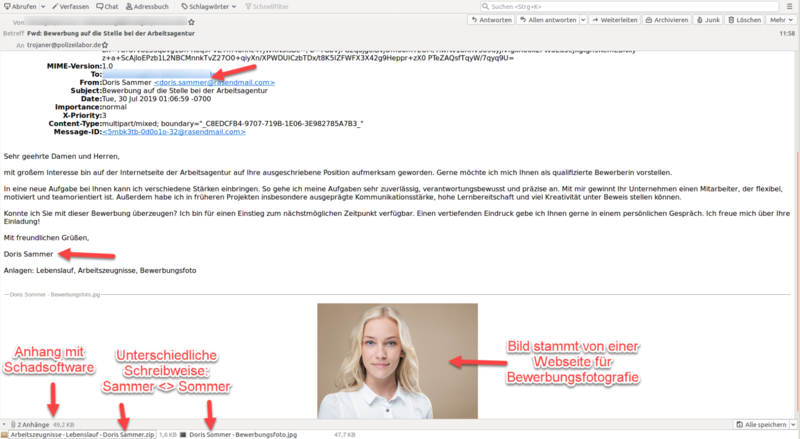The width and height of the screenshot is (800, 439).
Task: Click the recipient address trojaner@polizeilabor.de
Action: coord(64,45)
